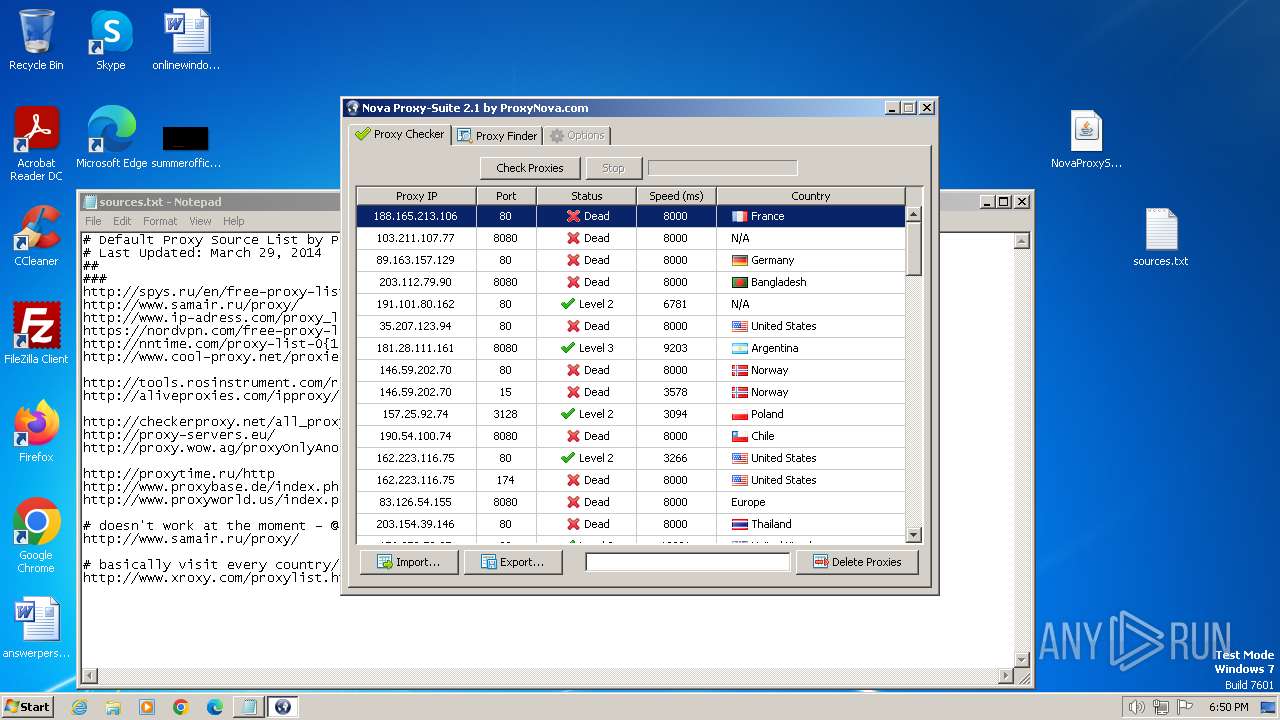Open the Options tab
This screenshot has width=1280, height=720.
[x=577, y=135]
